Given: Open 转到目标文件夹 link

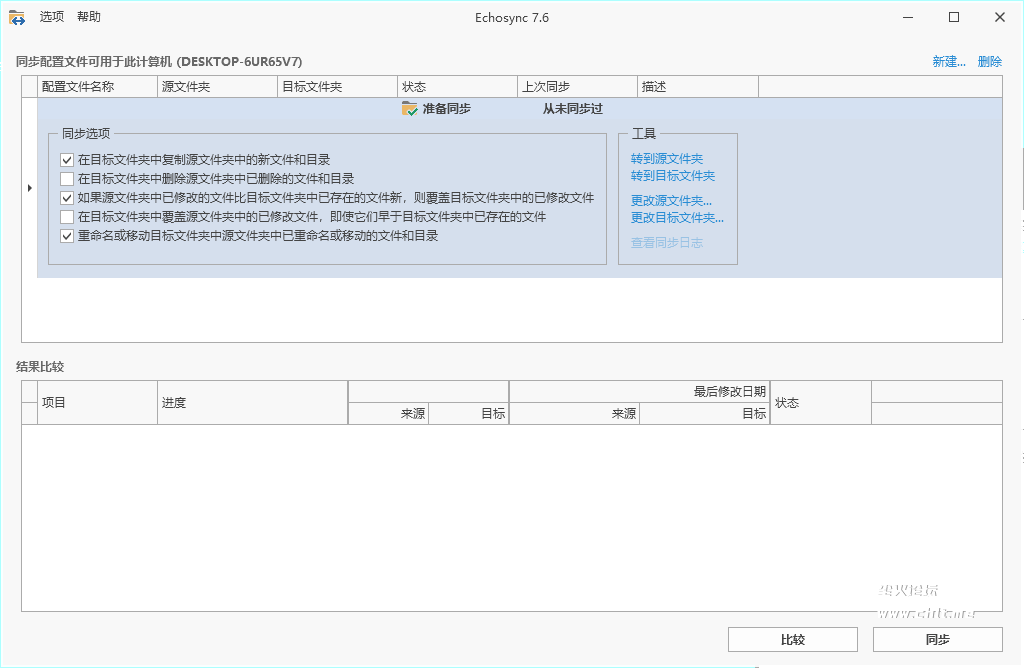Looking at the screenshot, I should tap(672, 176).
